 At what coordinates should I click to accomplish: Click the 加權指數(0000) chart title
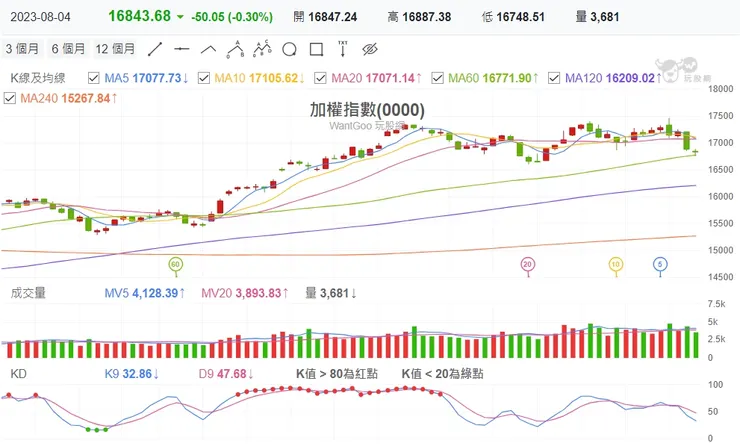pyautogui.click(x=368, y=110)
